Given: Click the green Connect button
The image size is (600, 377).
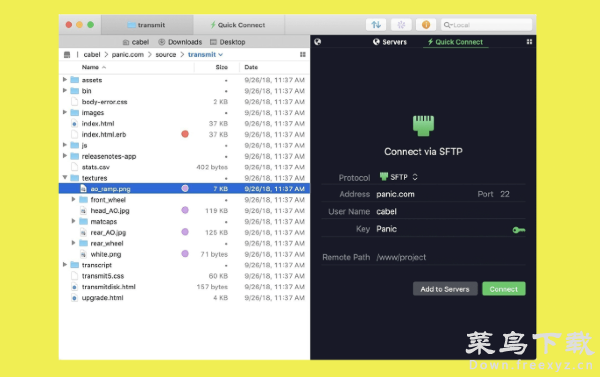Looking at the screenshot, I should pyautogui.click(x=504, y=289).
